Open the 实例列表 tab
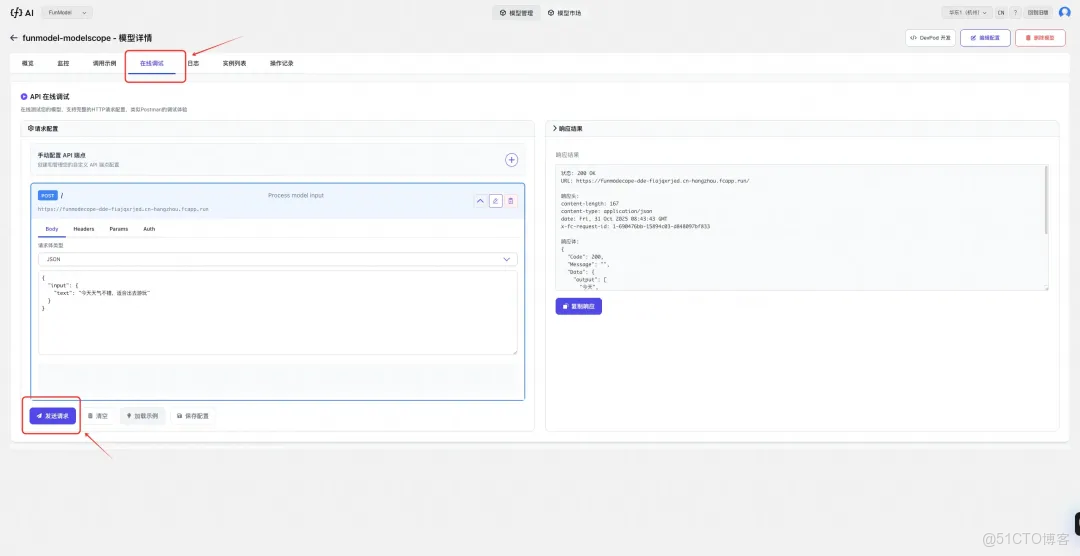Screen dimensions: 1080x556 [234, 63]
